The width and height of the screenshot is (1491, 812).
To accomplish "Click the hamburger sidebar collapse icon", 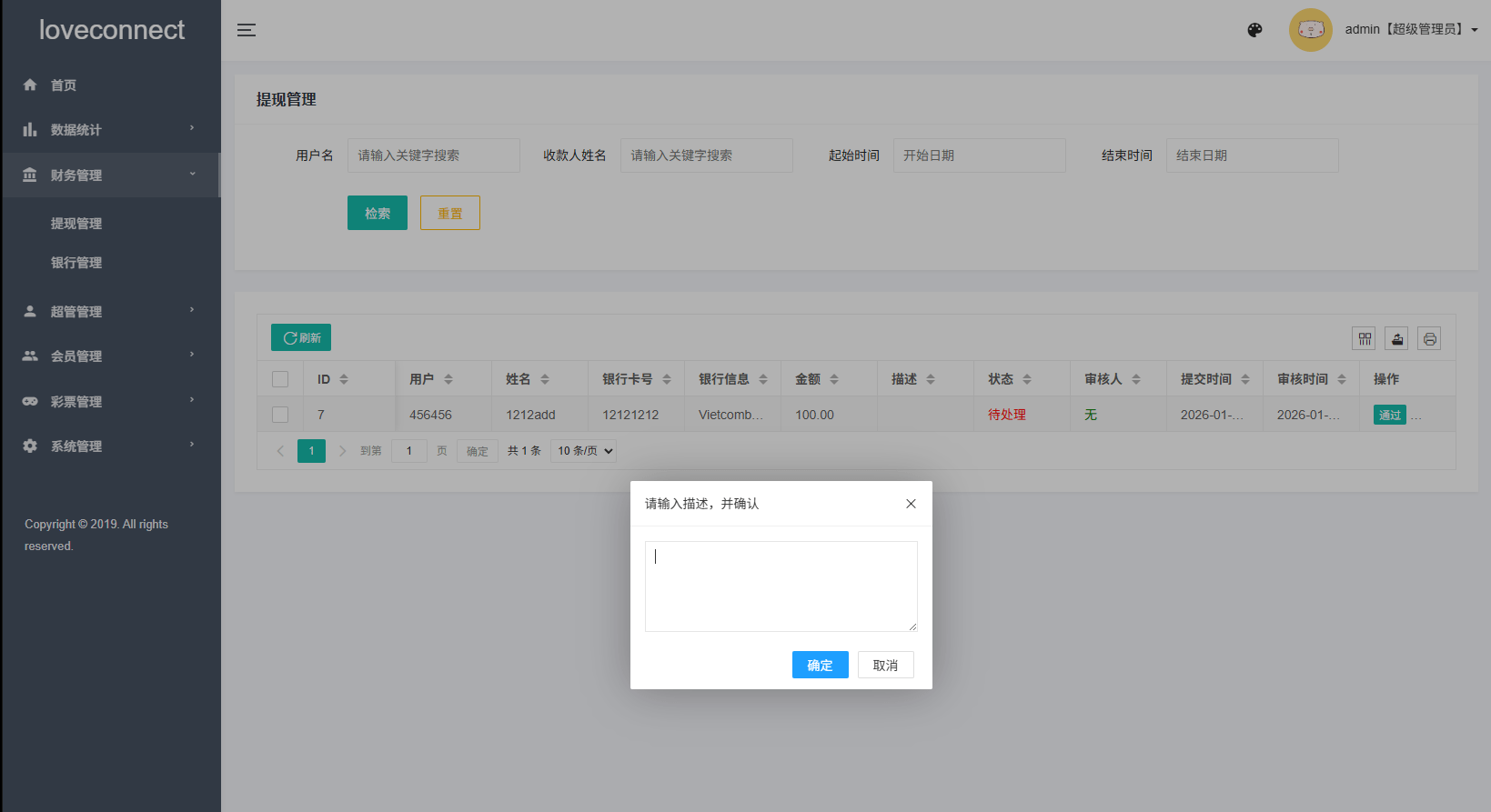I will coord(246,30).
